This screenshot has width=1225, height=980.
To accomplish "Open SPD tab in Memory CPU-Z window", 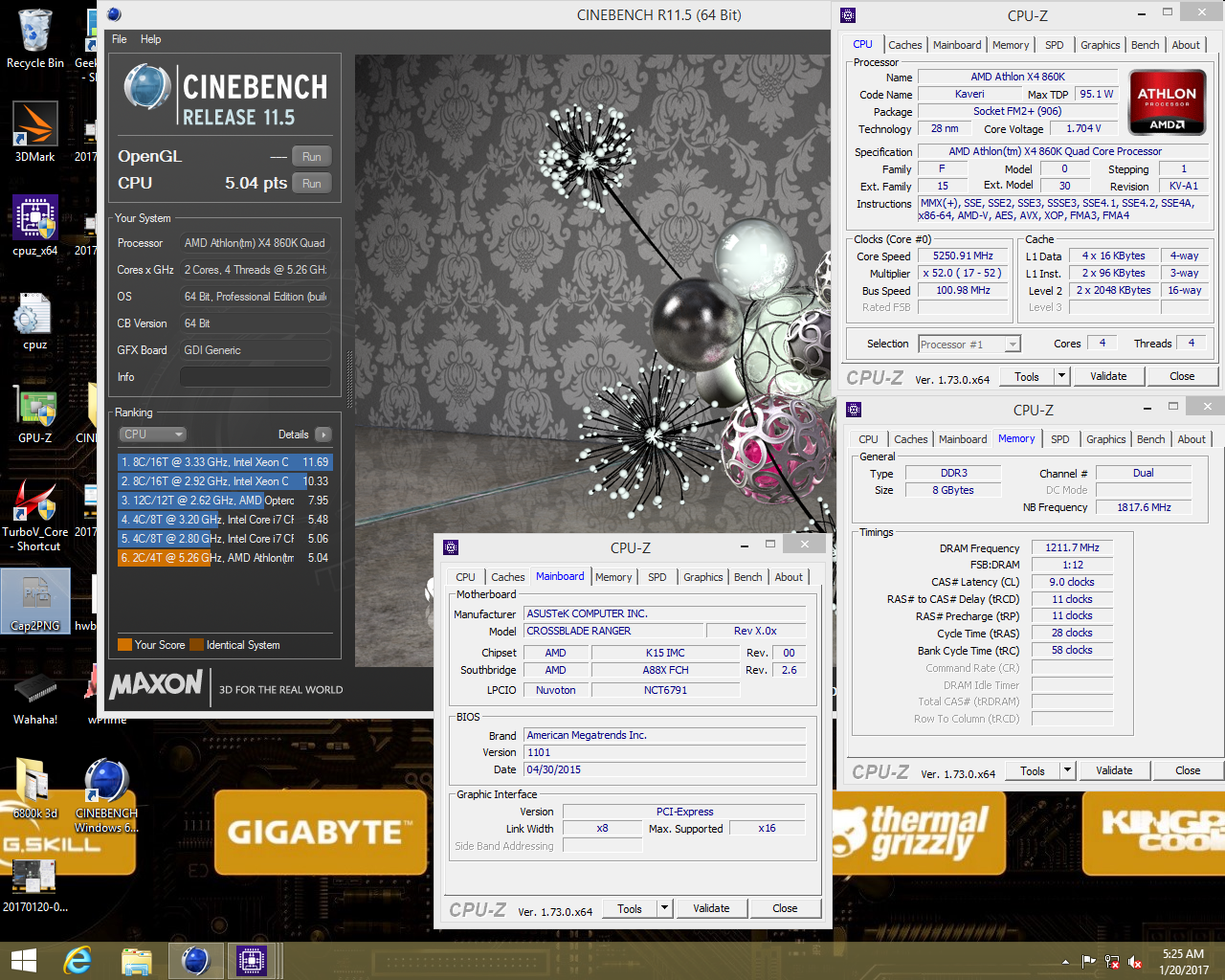I will pyautogui.click(x=1059, y=439).
